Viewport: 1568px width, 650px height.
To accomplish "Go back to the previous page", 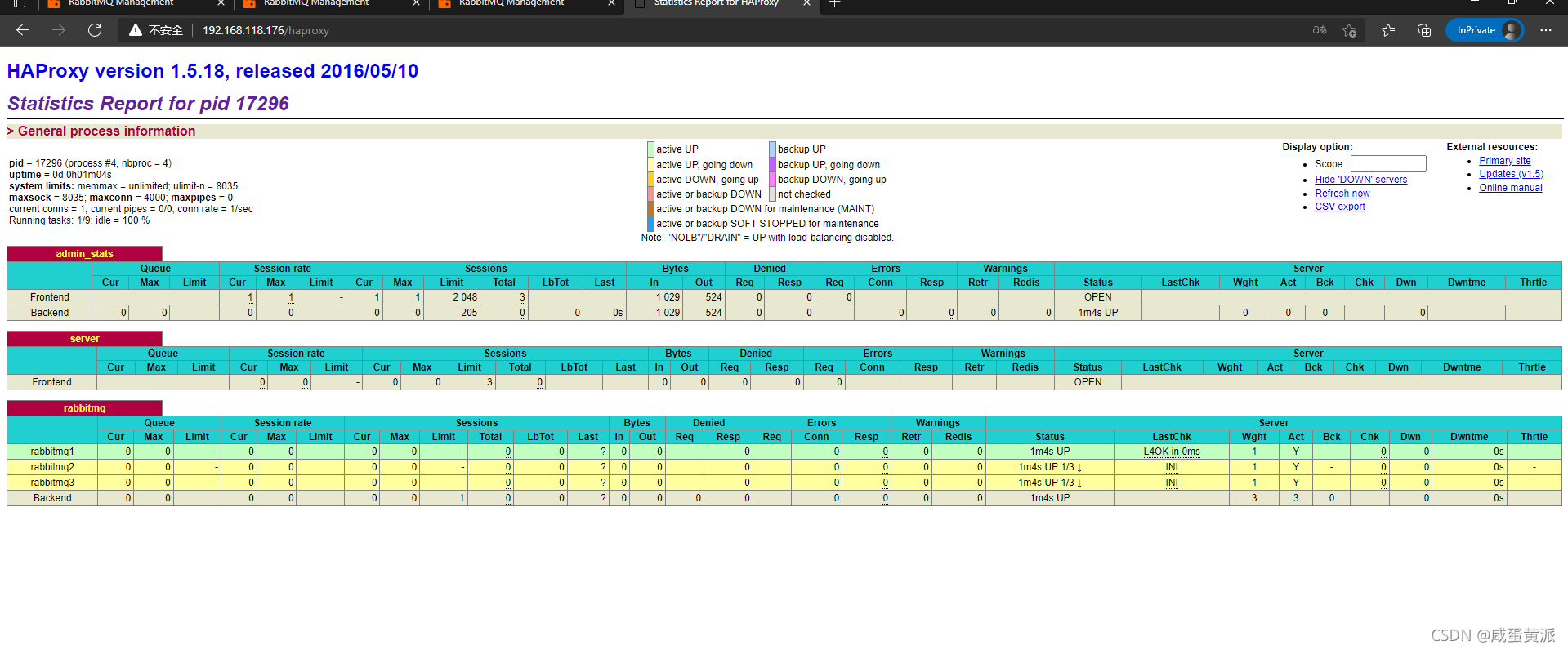I will pos(23,30).
